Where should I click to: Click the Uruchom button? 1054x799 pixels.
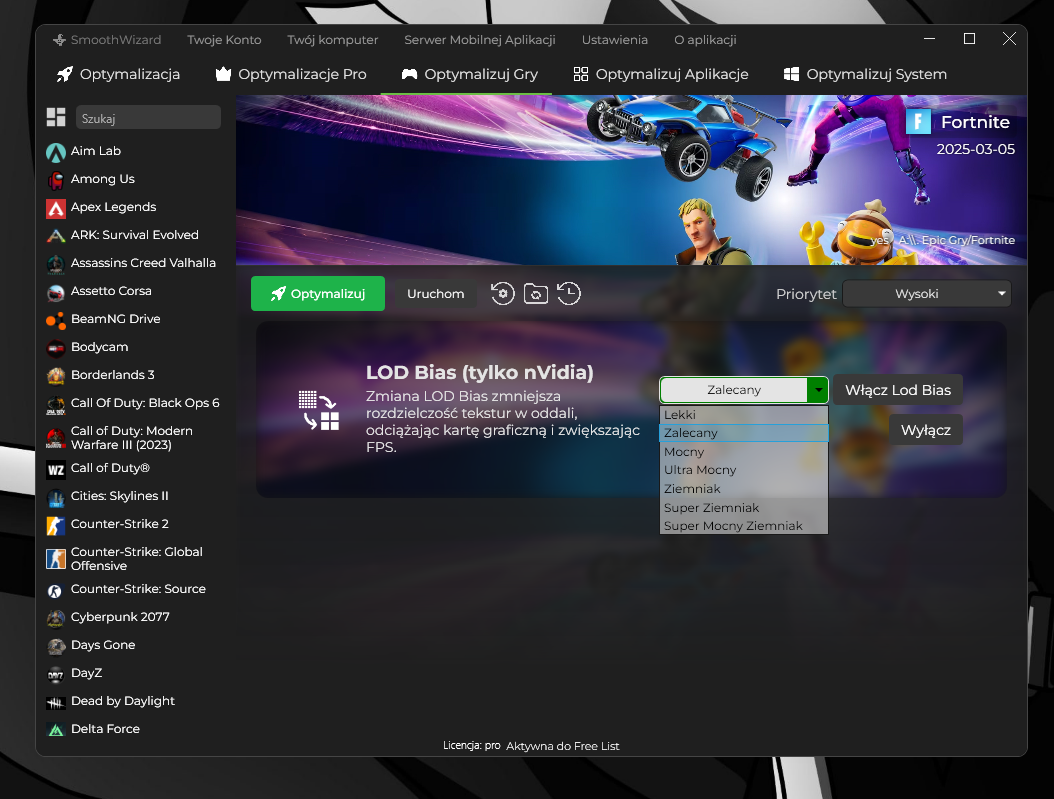[x=436, y=294]
